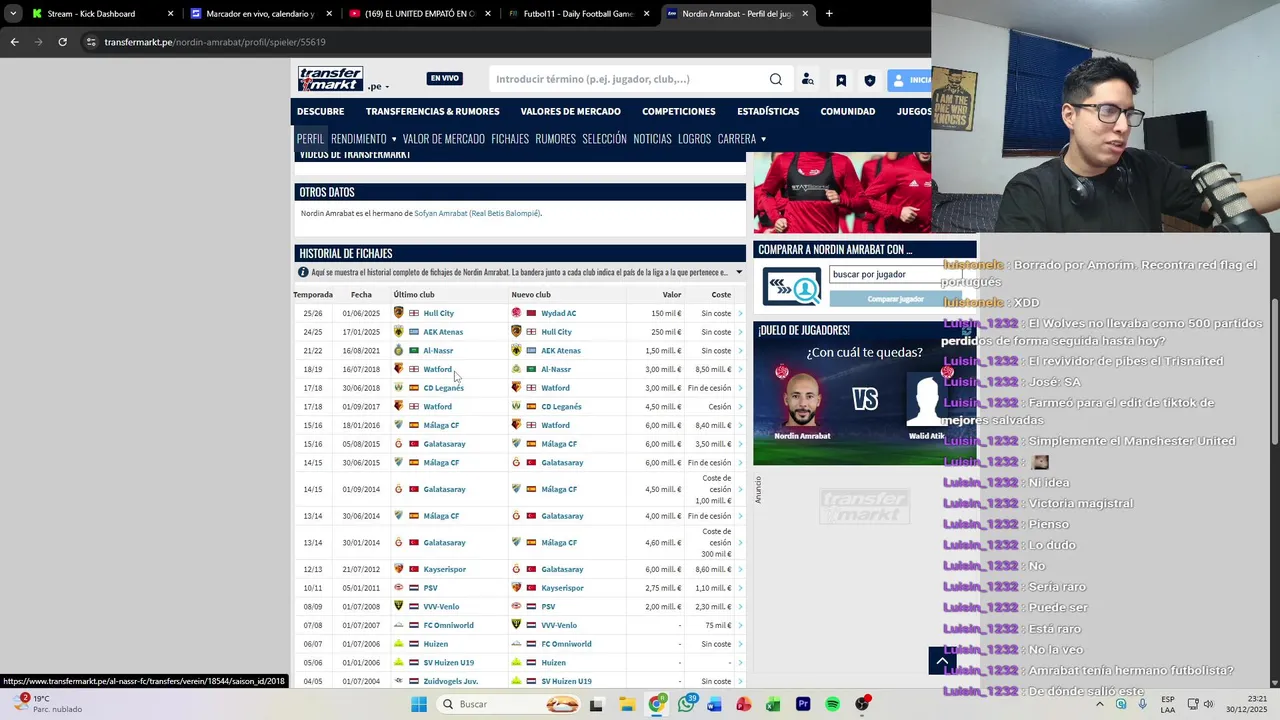Click the address bar URL

coord(215,42)
